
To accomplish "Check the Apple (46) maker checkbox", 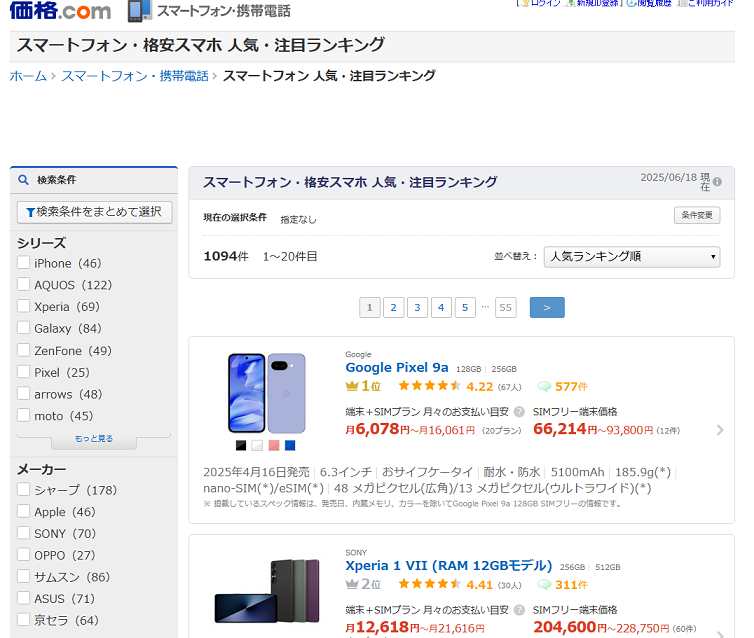I will (x=24, y=511).
